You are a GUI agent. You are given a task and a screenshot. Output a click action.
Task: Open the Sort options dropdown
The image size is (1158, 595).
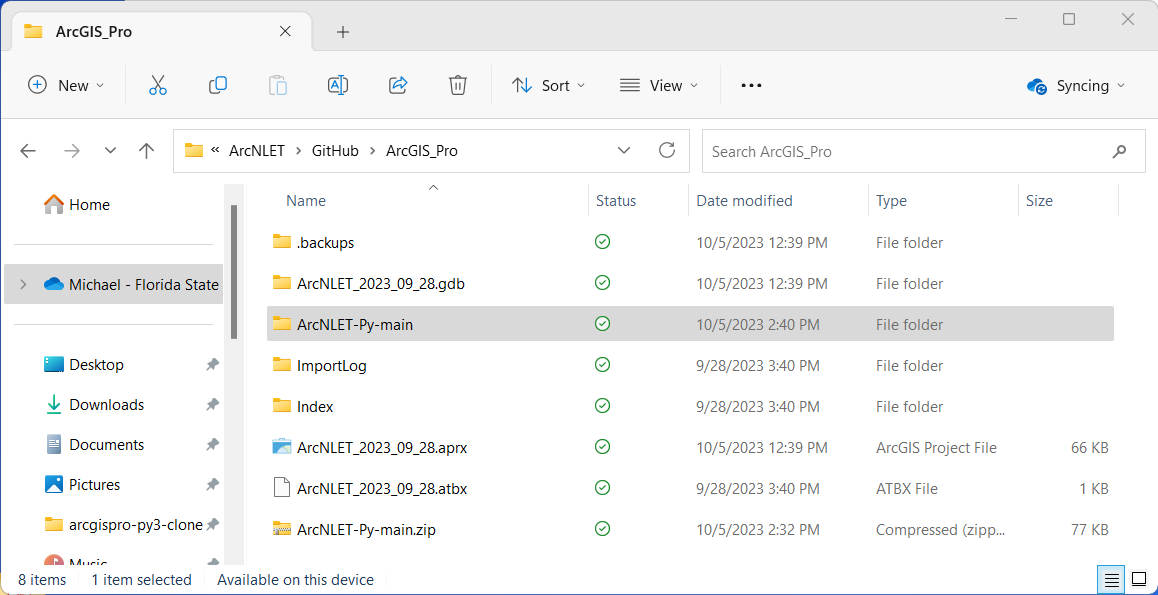[x=548, y=86]
